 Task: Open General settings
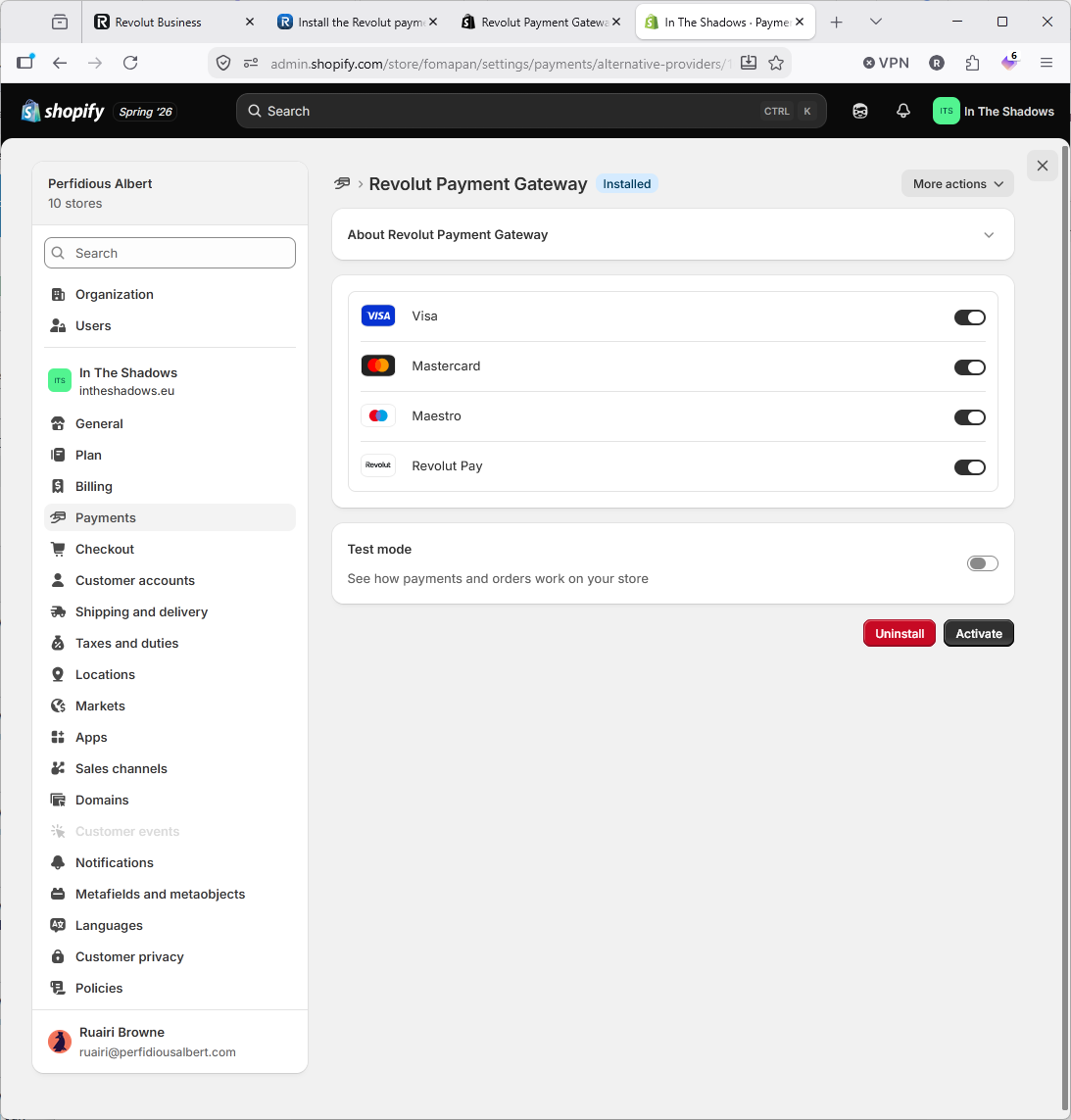point(170,423)
